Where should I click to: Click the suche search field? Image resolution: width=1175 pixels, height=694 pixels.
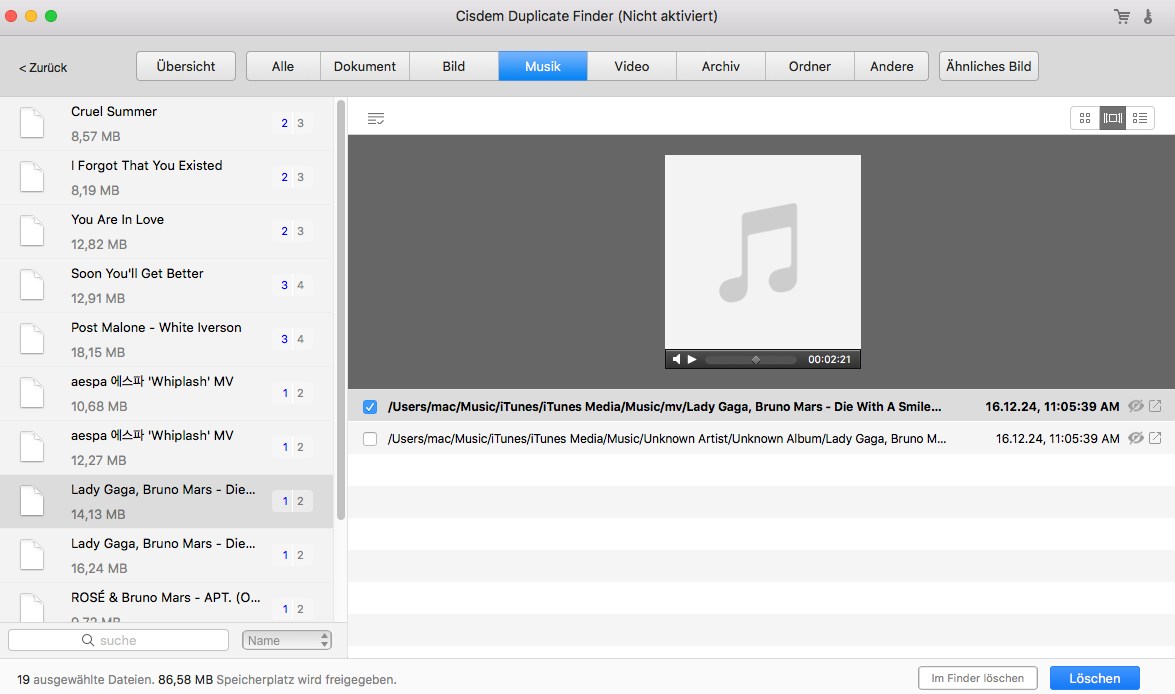118,640
